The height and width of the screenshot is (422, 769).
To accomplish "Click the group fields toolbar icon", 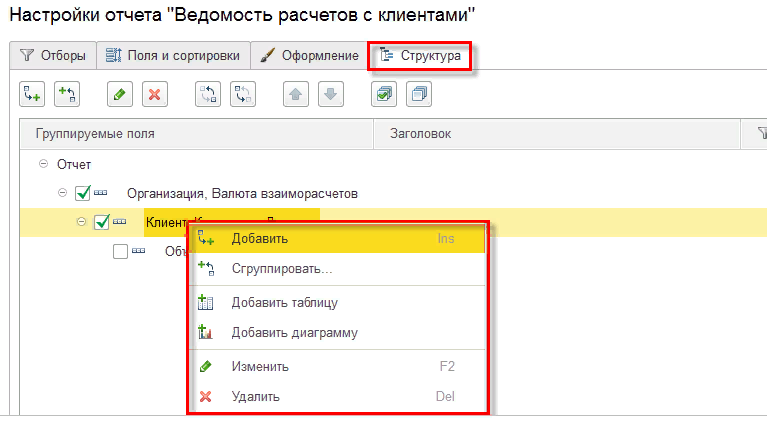I will (67, 94).
